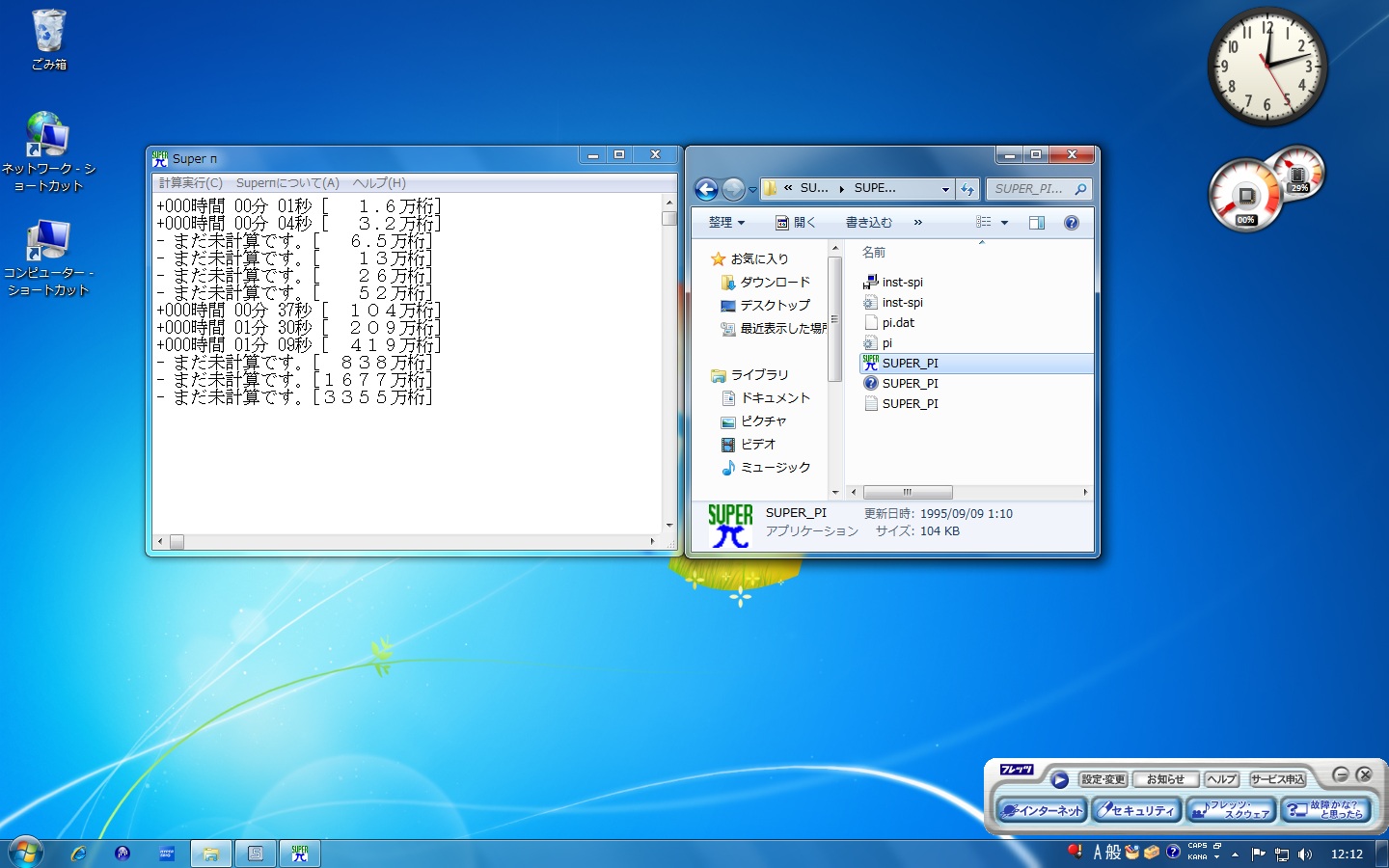Open the Recycle Bin desktop icon
The width and height of the screenshot is (1389, 868).
tap(49, 41)
